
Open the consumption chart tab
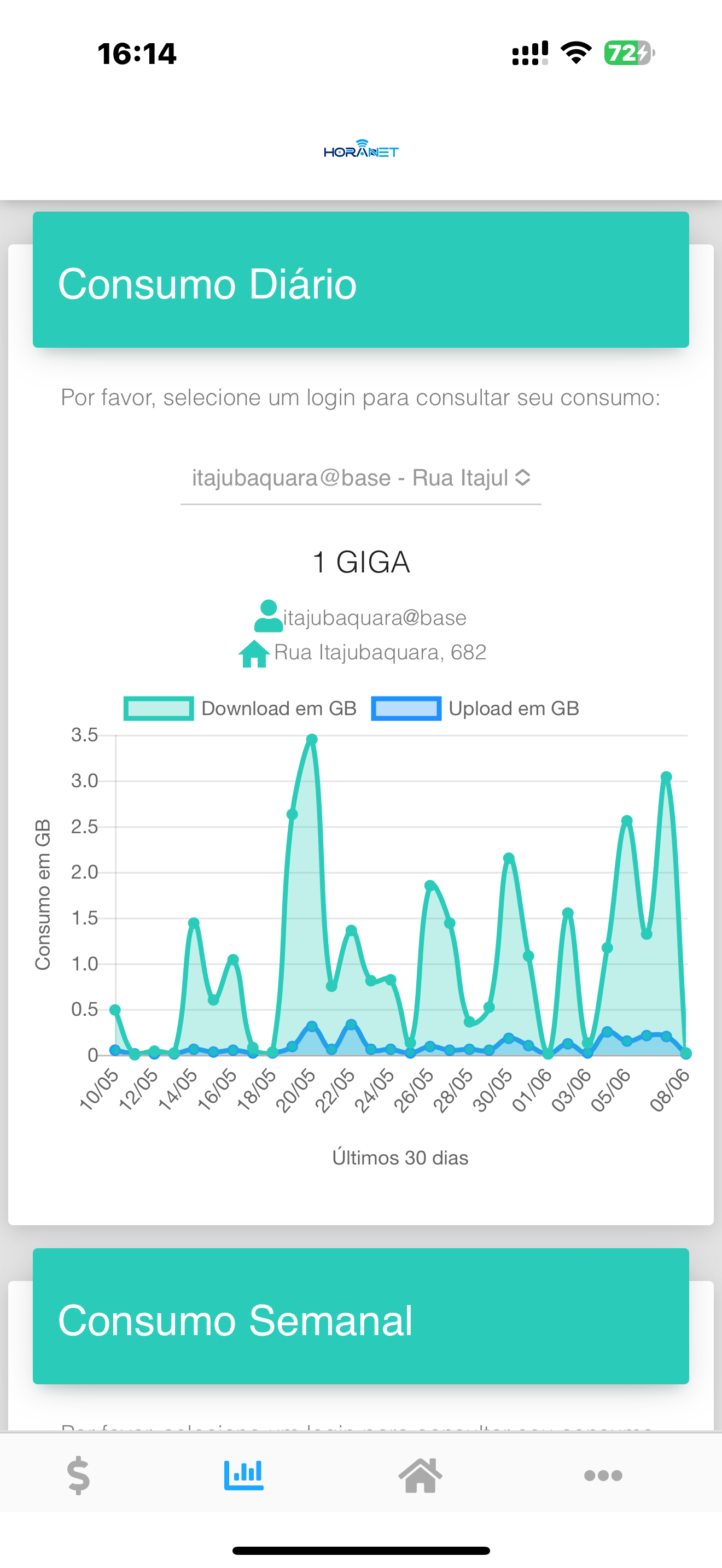243,1475
